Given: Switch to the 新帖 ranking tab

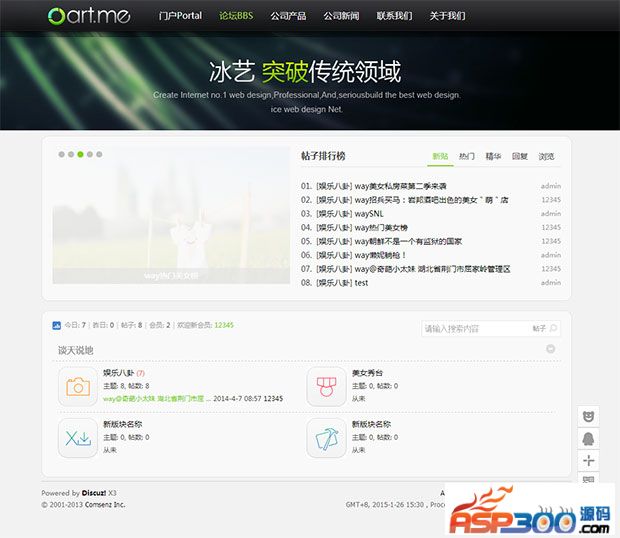Looking at the screenshot, I should tap(440, 156).
